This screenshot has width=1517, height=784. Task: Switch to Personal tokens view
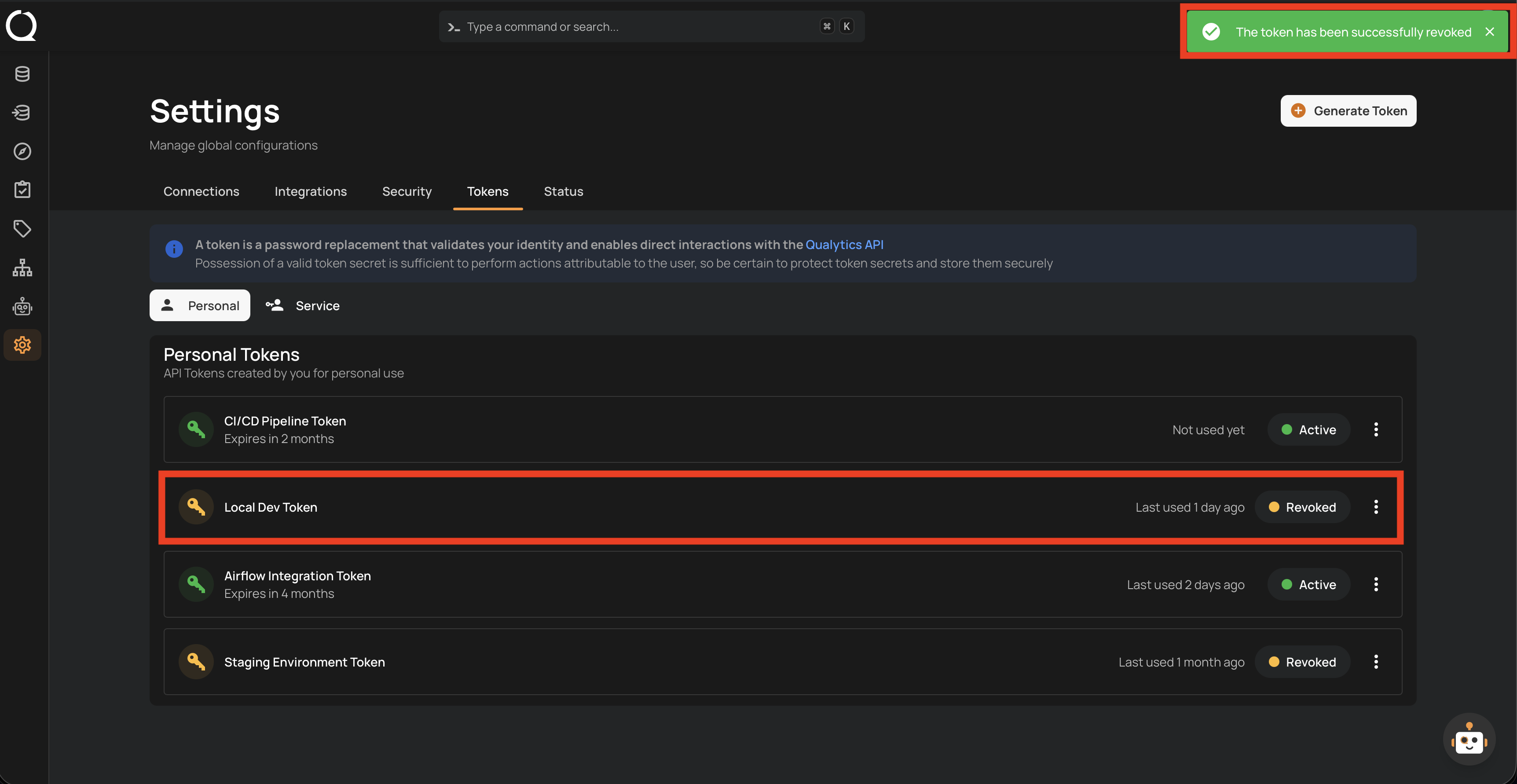coord(200,305)
